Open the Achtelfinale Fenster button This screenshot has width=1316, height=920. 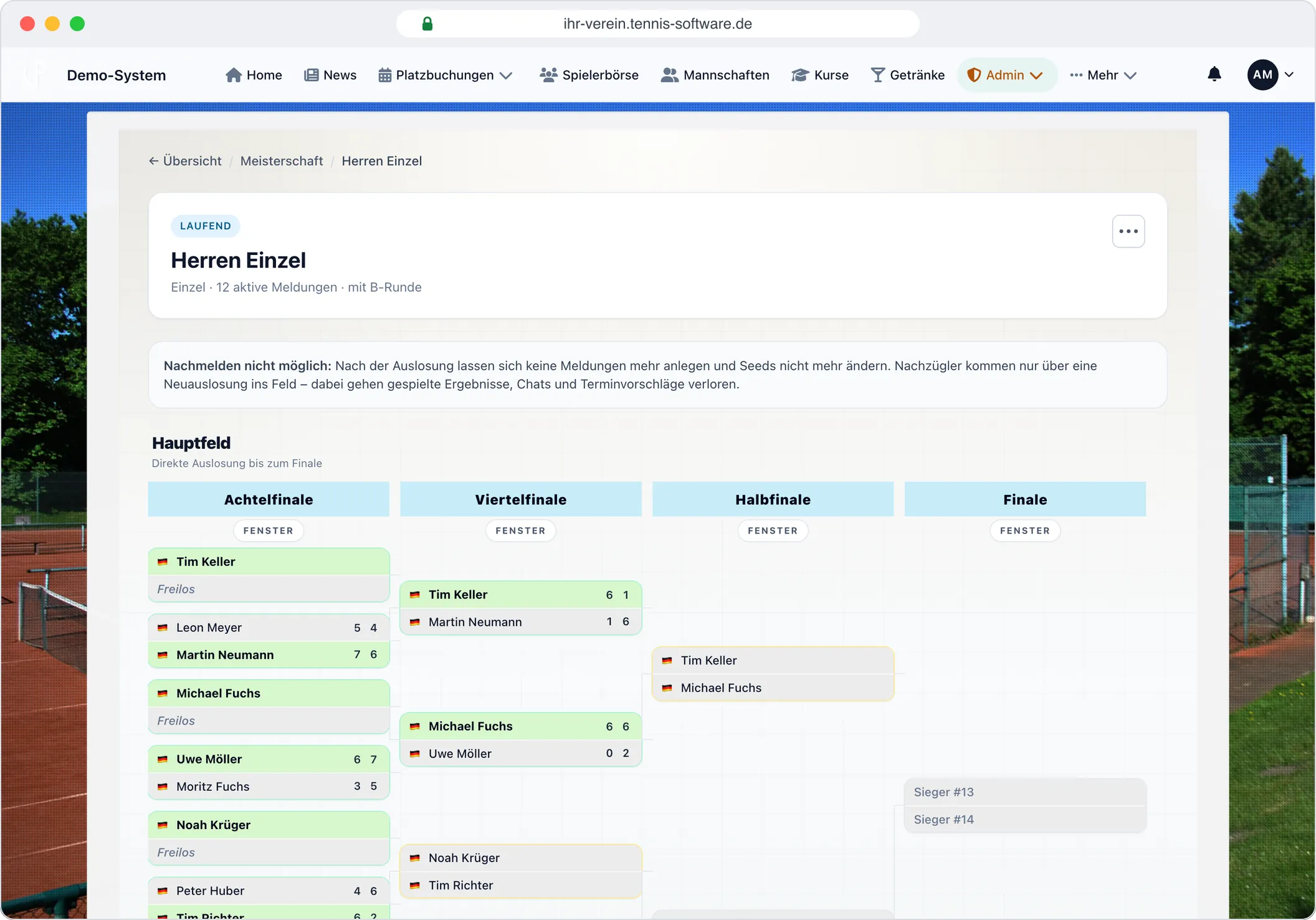(269, 530)
